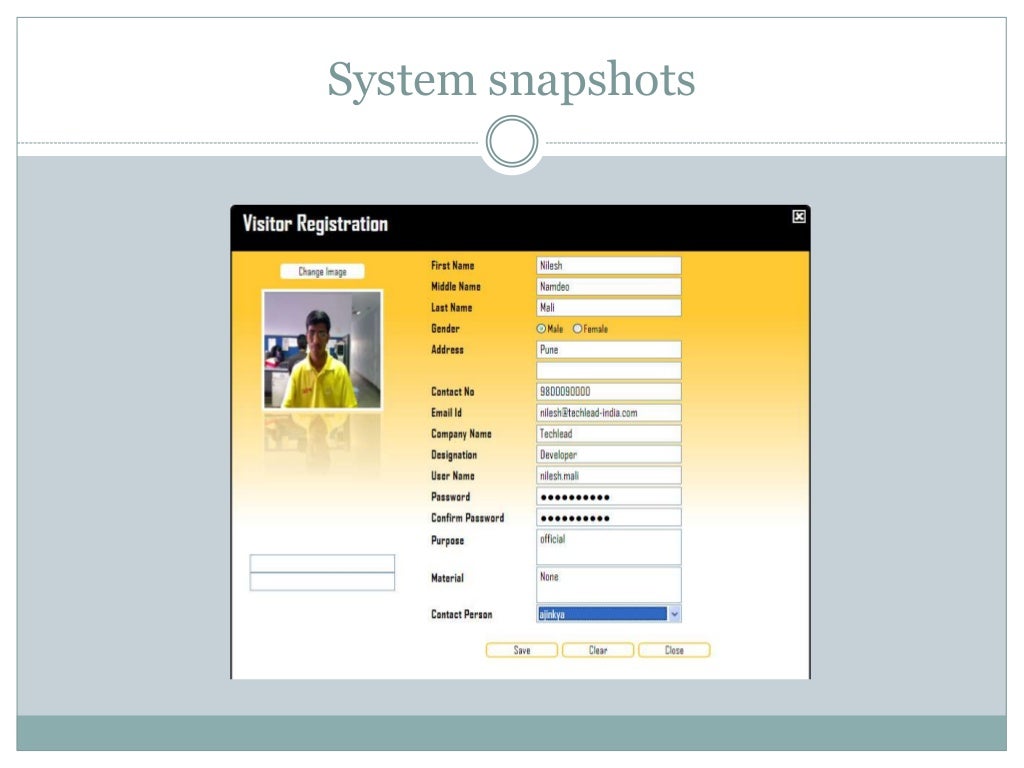
Task: Select the visitor photo thumbnail
Action: (322, 349)
